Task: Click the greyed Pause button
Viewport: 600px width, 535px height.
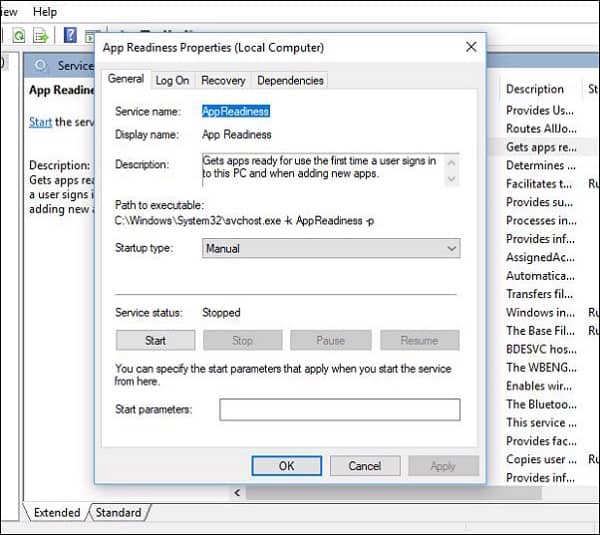Action: pos(331,340)
